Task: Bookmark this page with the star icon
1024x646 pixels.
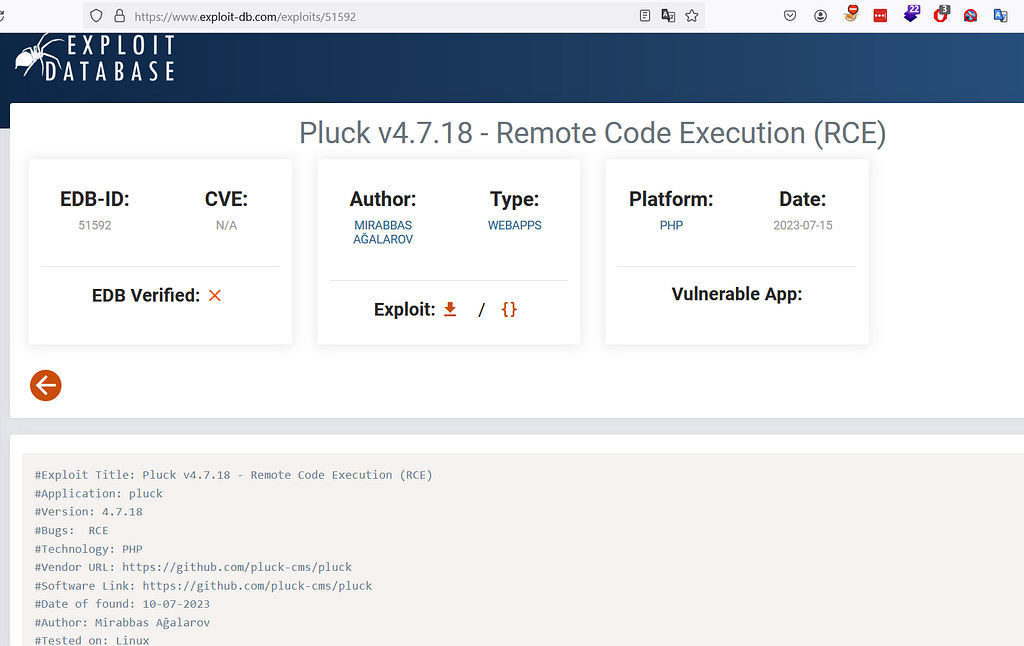Action: click(x=692, y=16)
